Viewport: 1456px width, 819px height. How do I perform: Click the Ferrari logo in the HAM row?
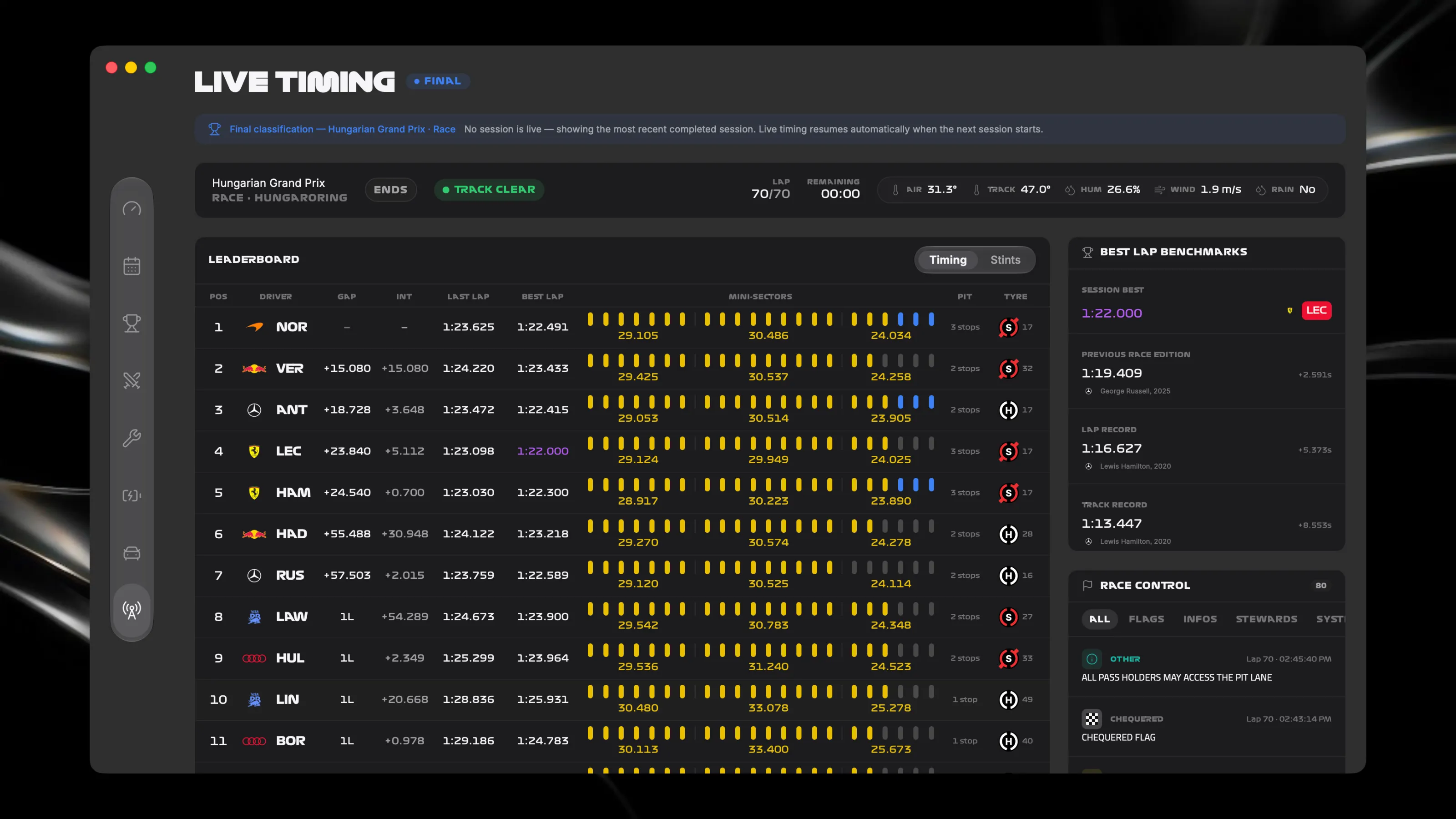click(x=254, y=493)
